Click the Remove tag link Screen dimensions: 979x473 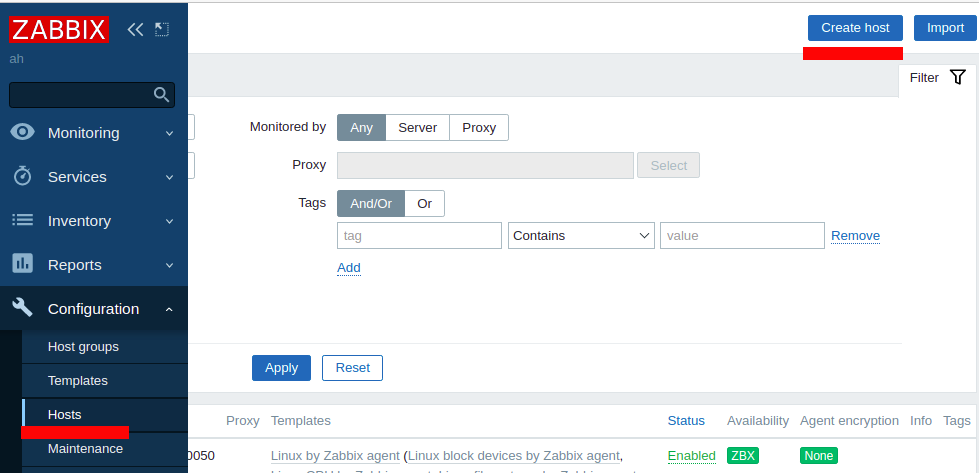coord(855,236)
